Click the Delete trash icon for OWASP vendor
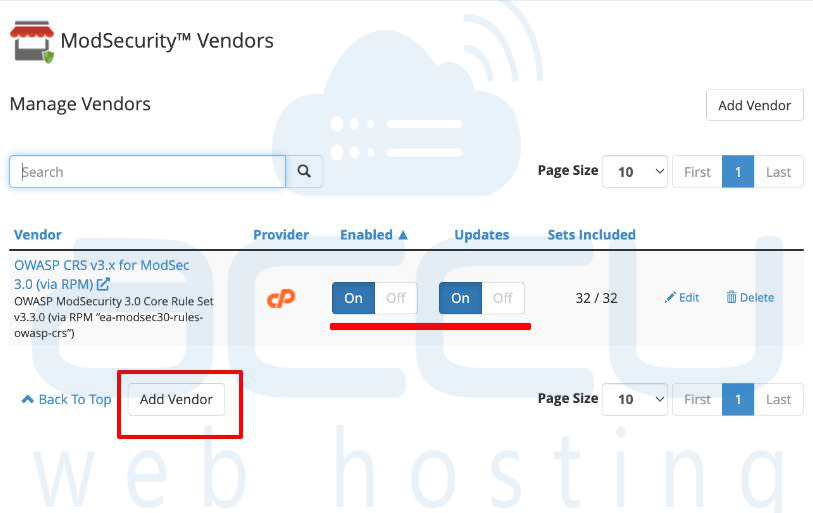Image resolution: width=813 pixels, height=513 pixels. (x=750, y=297)
